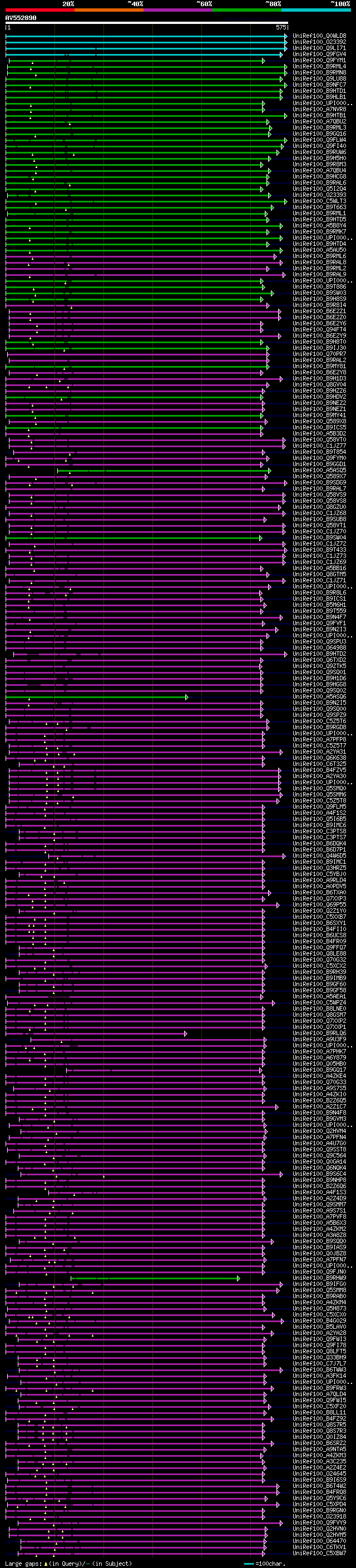Click the cyan ~100% identity legend bar
Screen dimensions: 356x1568
pos(316,10)
